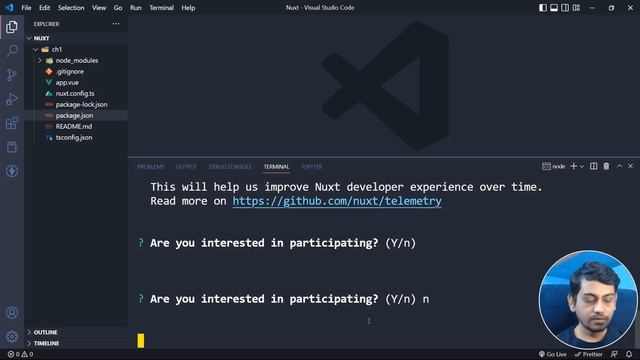This screenshot has height=360, width=640.
Task: Open package-lock.json file
Action: [x=81, y=104]
